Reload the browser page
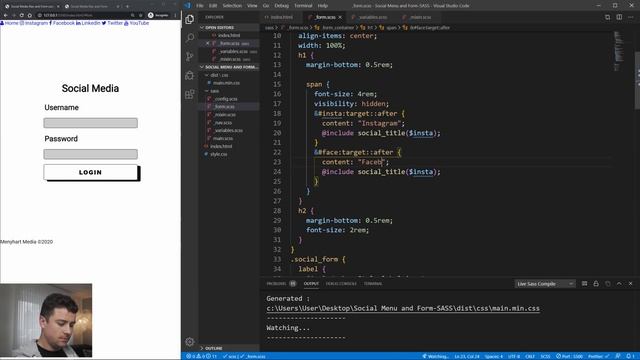This screenshot has width=640, height=360. 22,15
